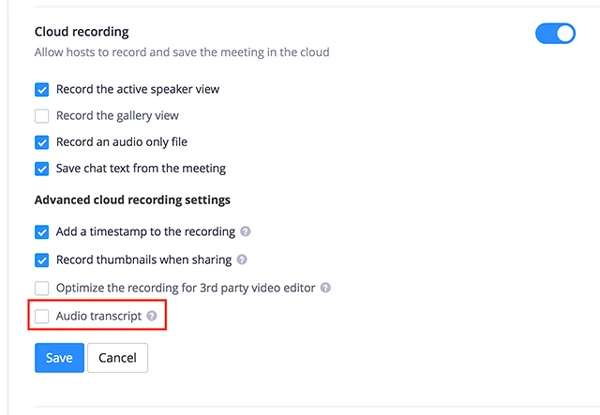Viewport: 600px width, 415px height.
Task: Enable the Audio transcript checkbox
Action: 42,317
